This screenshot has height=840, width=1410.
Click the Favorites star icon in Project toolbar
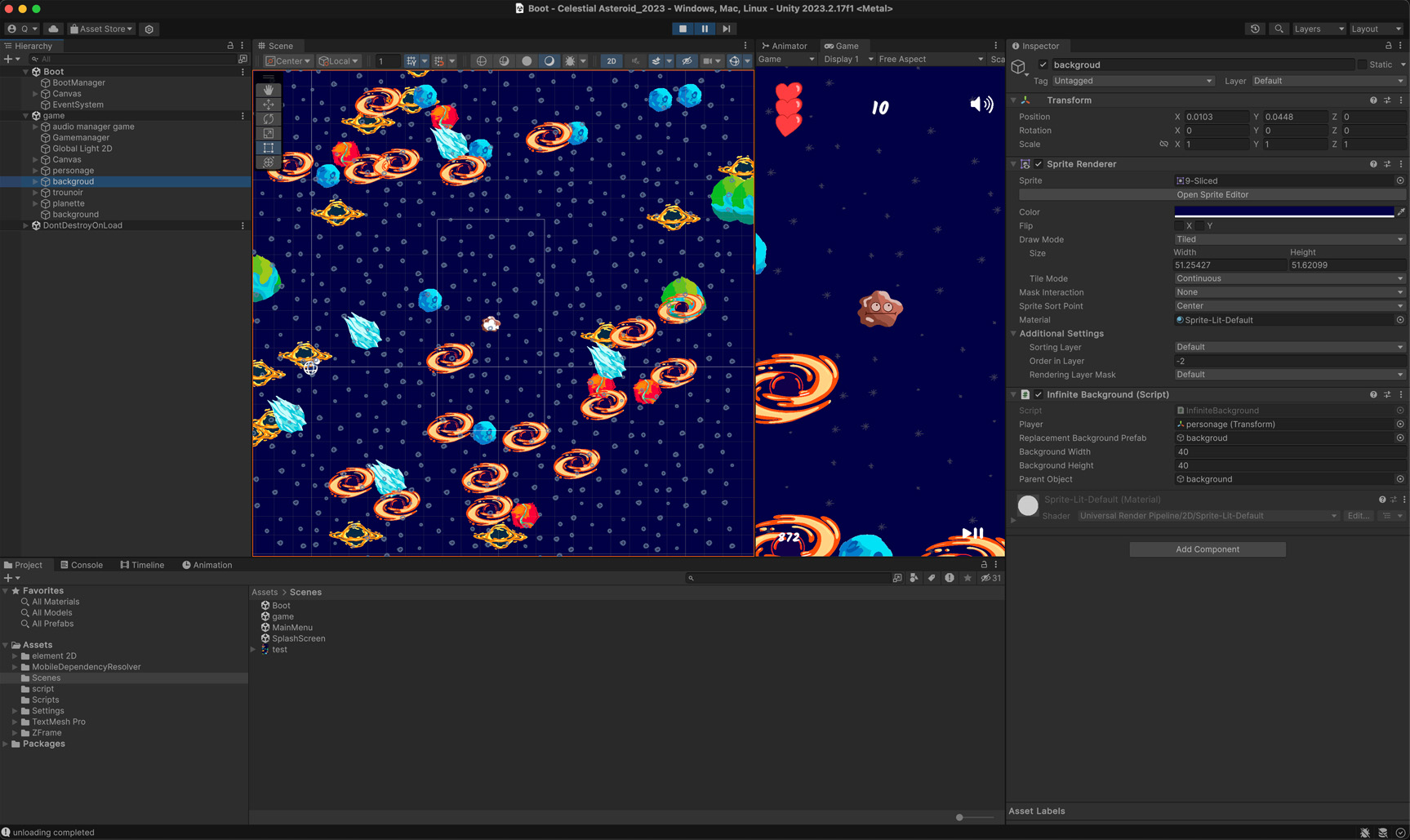pyautogui.click(x=967, y=578)
